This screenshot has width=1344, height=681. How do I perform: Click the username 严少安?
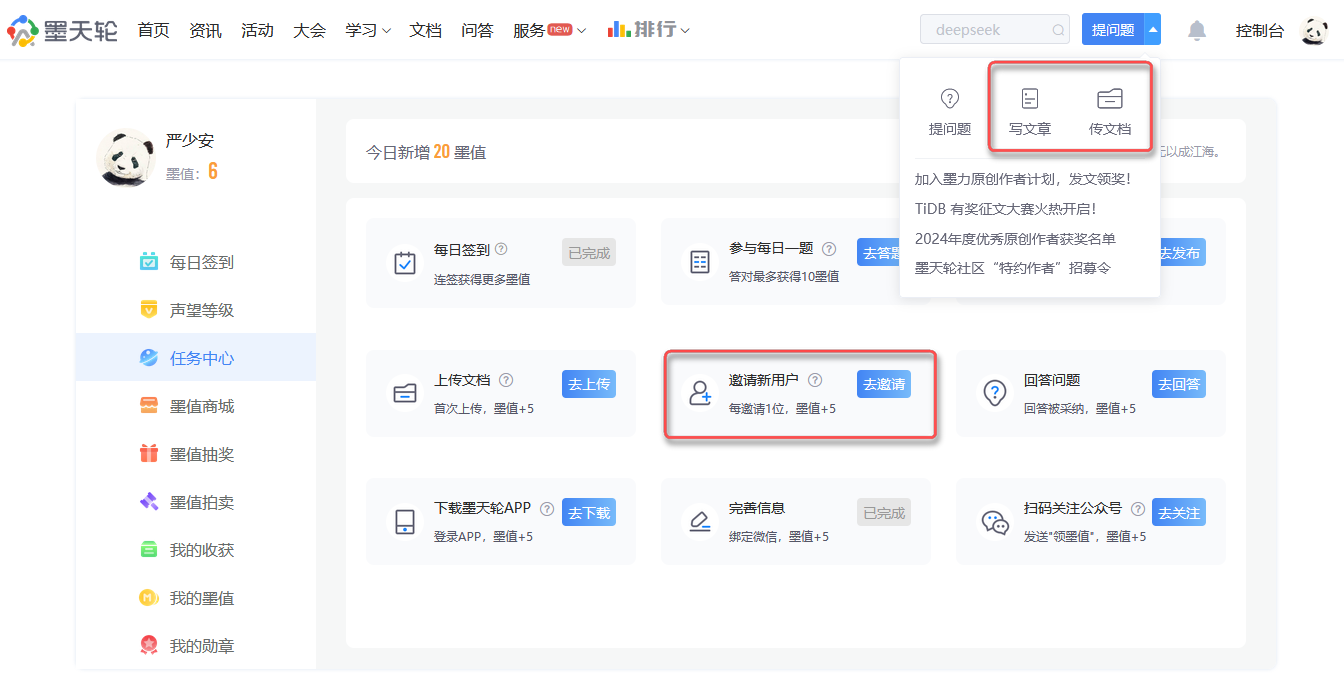(x=190, y=141)
